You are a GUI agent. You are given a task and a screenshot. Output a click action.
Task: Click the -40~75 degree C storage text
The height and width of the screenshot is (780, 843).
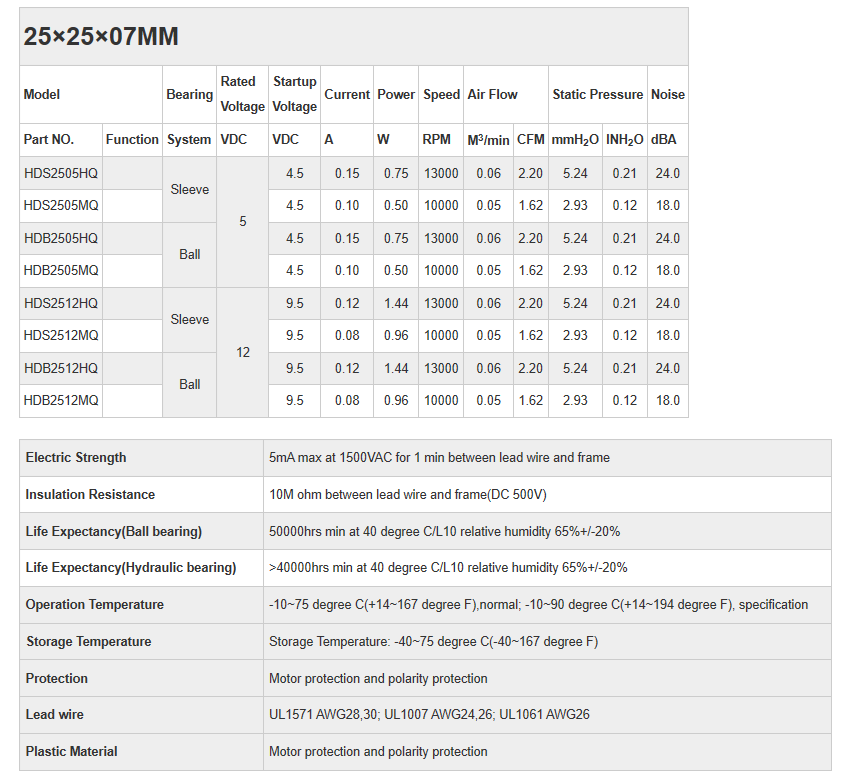click(x=433, y=642)
